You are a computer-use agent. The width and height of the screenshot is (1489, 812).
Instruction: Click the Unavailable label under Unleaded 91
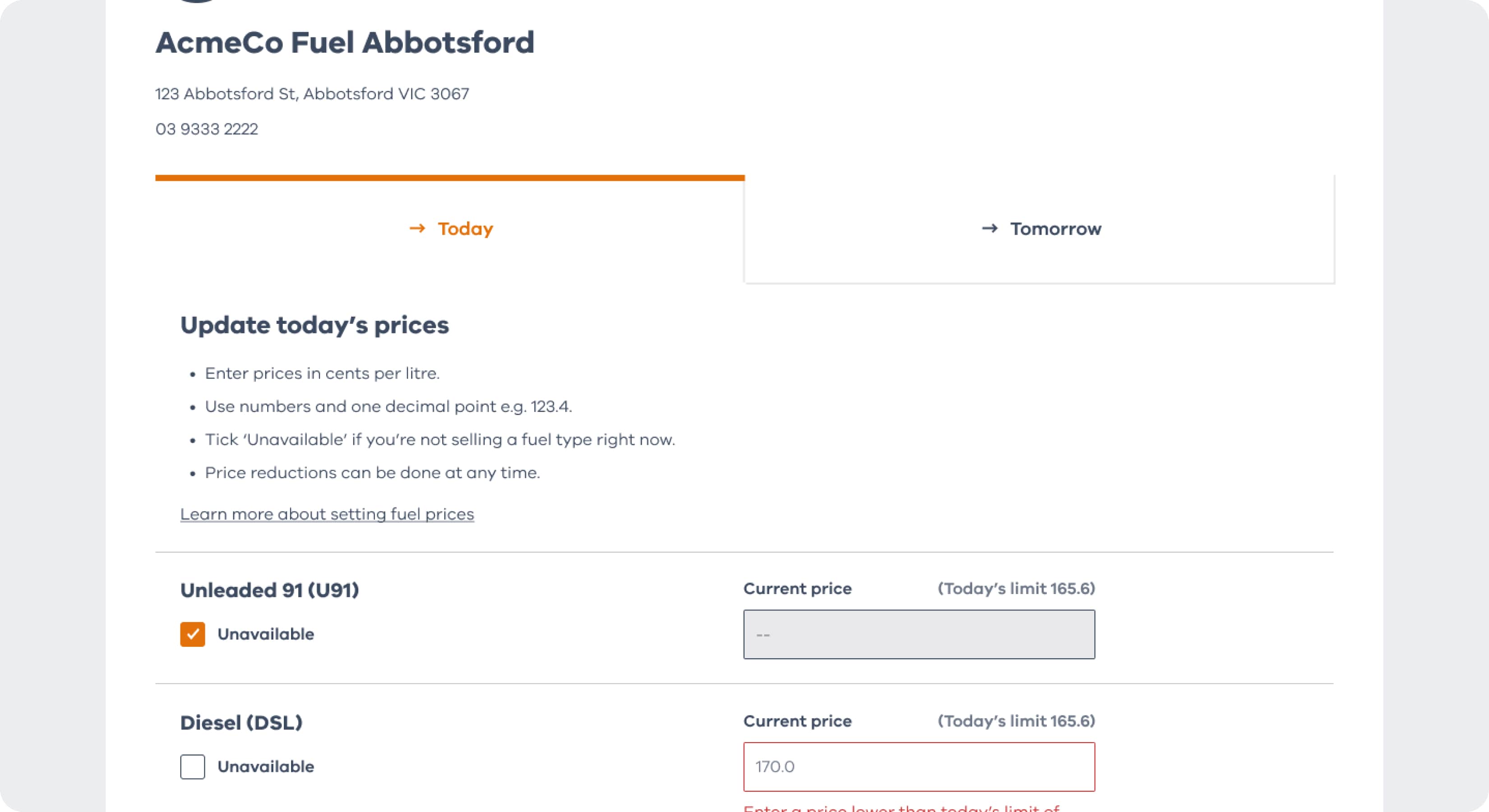click(265, 634)
